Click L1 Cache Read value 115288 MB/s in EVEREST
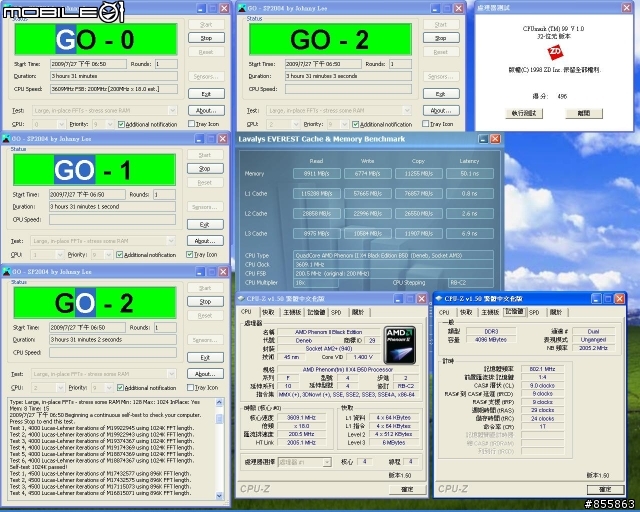Viewport: 640px width, 512px height. click(x=317, y=194)
